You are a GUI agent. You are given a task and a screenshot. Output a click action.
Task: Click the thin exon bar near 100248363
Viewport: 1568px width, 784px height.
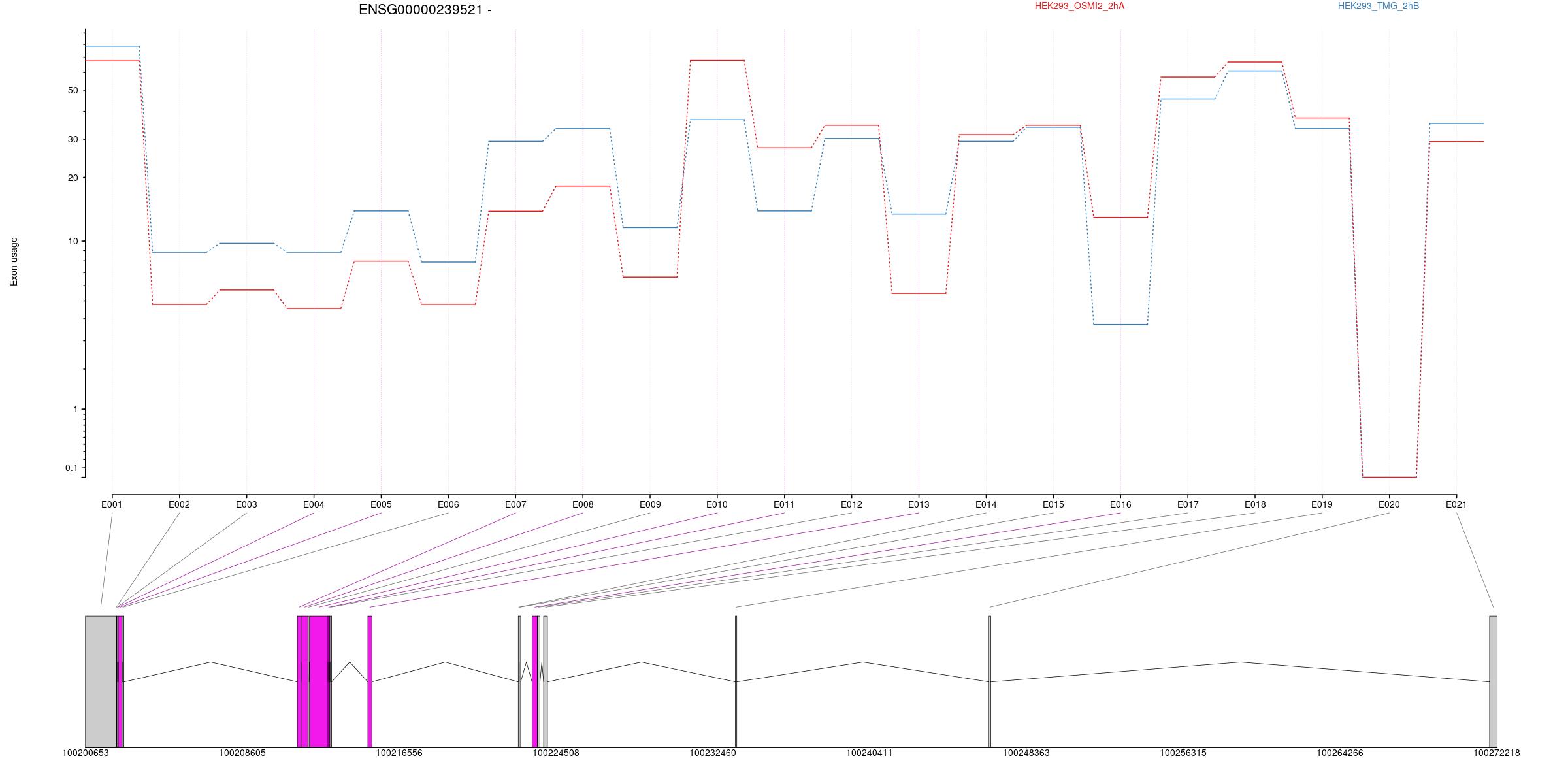tap(990, 681)
